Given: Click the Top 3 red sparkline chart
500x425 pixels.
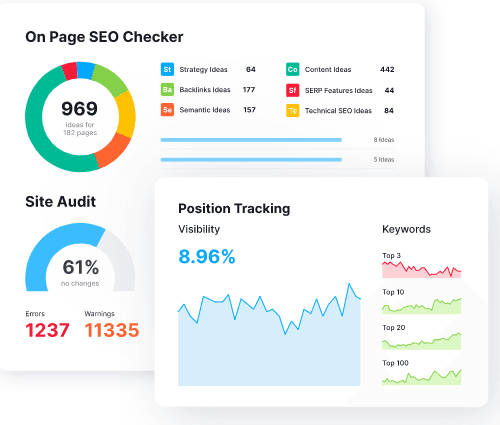Looking at the screenshot, I should point(422,270).
